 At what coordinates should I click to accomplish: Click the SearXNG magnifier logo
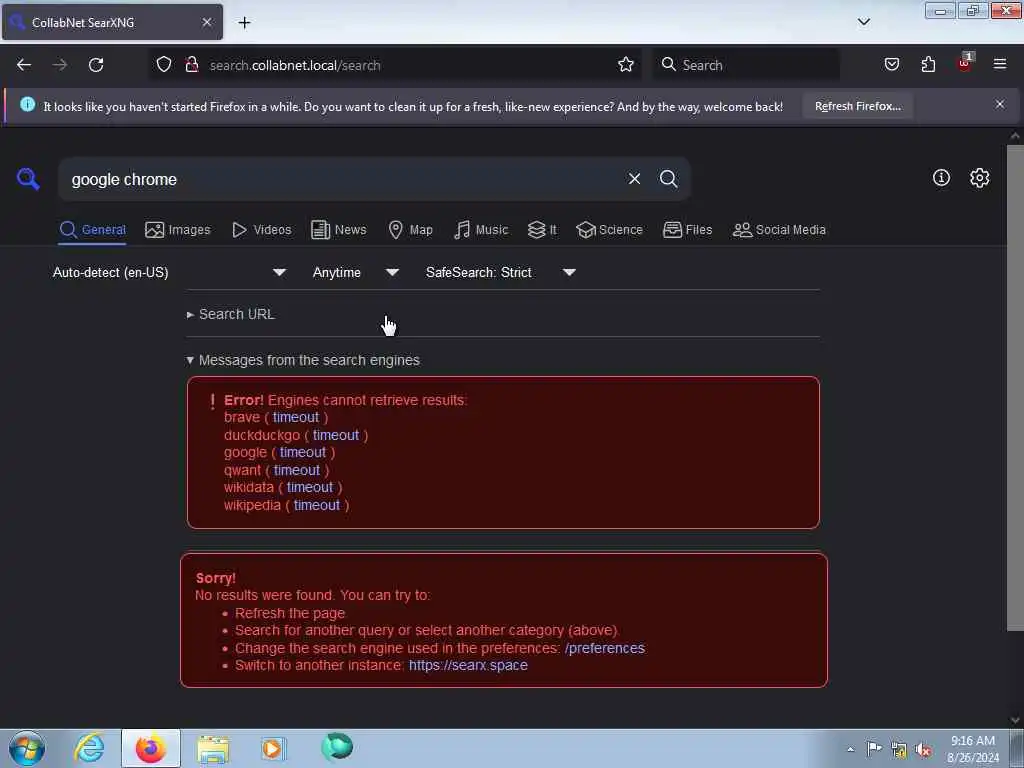[28, 178]
